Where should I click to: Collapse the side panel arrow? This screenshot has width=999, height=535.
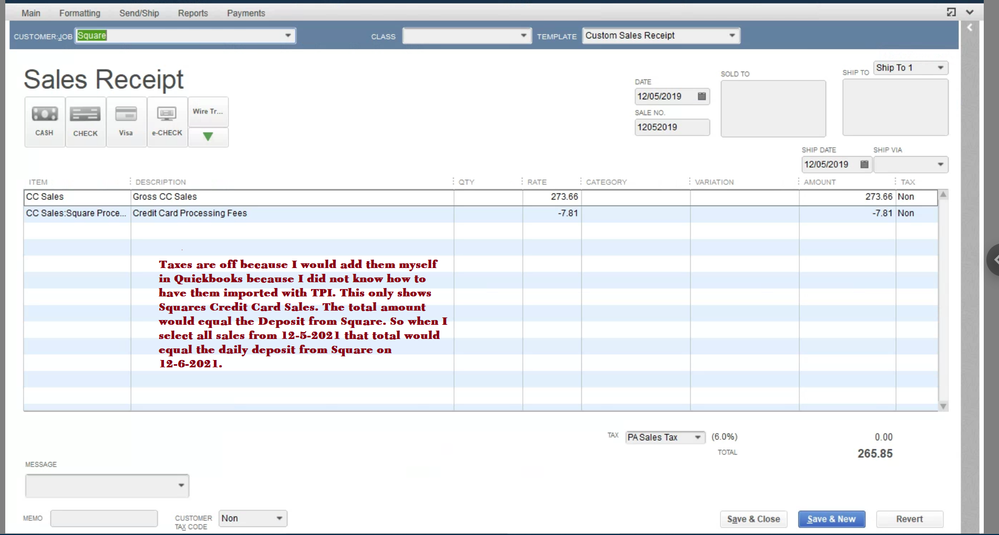tap(969, 31)
